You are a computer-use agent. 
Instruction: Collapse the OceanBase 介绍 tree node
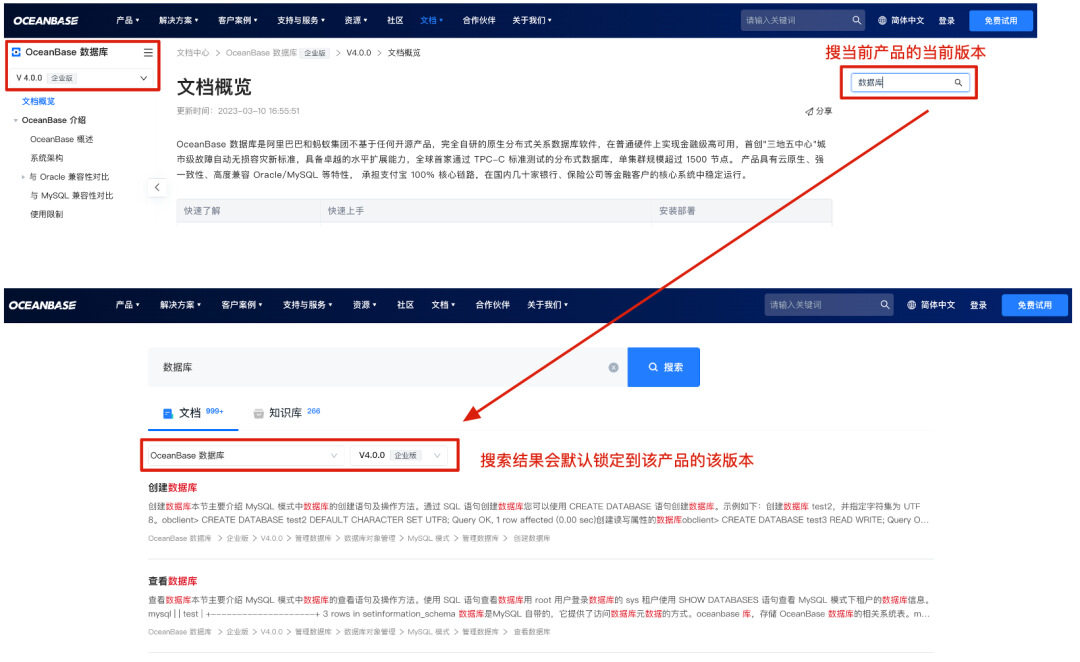pos(15,121)
